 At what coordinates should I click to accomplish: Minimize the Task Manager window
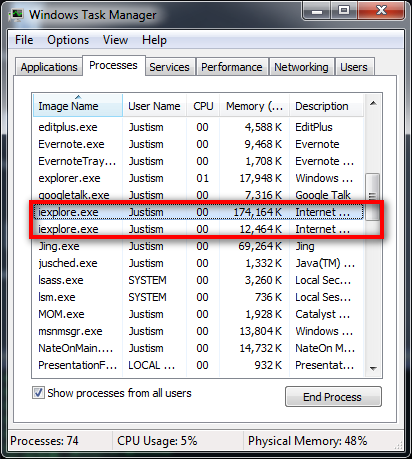click(x=317, y=11)
